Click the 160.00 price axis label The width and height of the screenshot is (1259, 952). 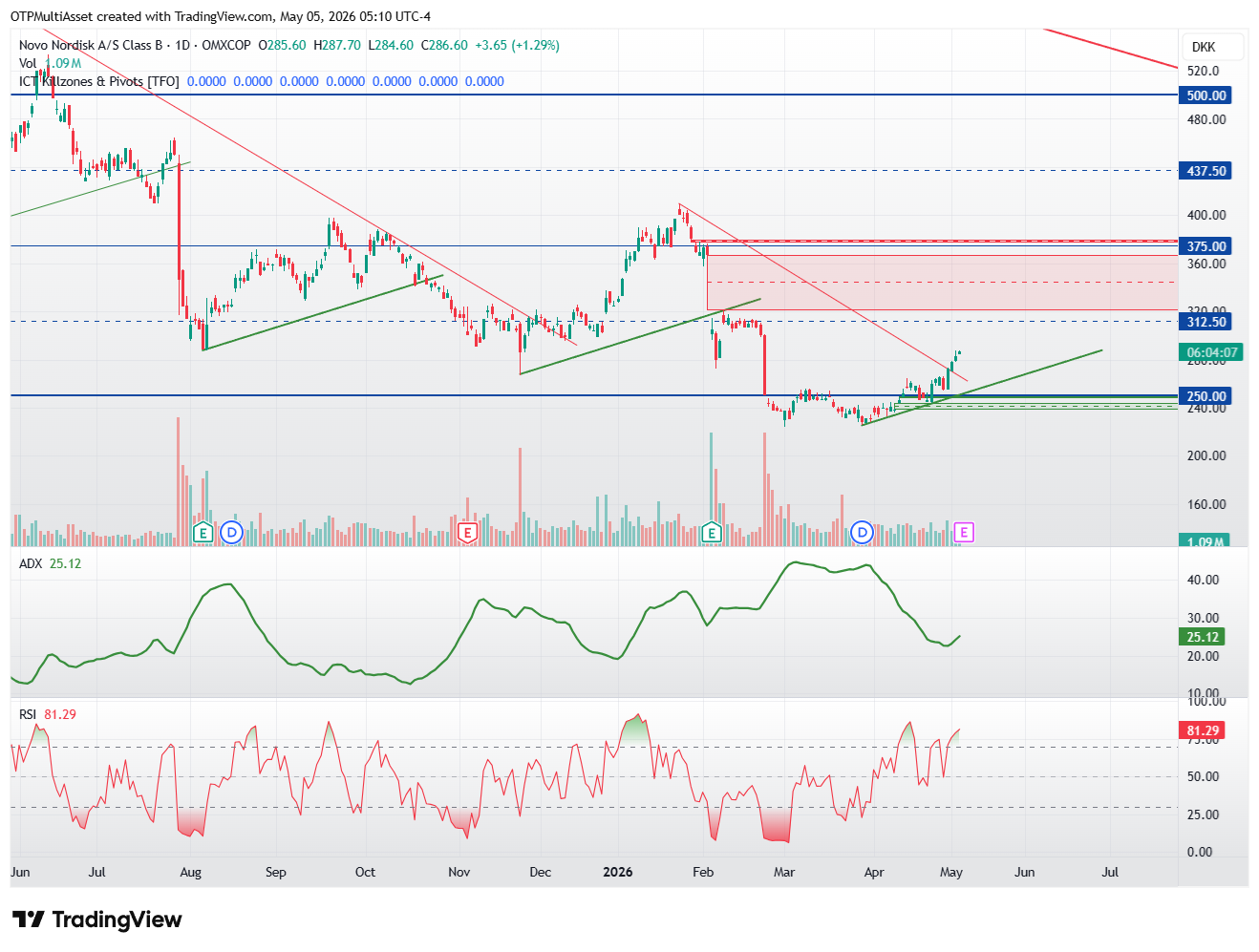1206,504
